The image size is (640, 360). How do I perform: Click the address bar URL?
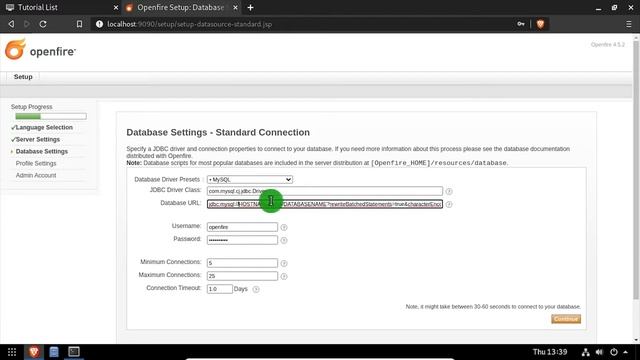189,24
